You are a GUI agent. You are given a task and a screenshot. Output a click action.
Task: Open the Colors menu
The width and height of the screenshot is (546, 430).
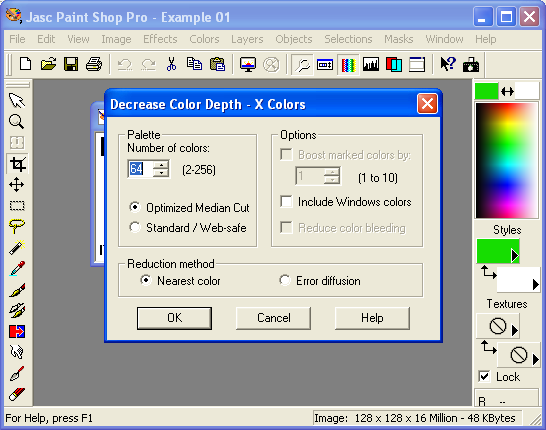coord(204,39)
